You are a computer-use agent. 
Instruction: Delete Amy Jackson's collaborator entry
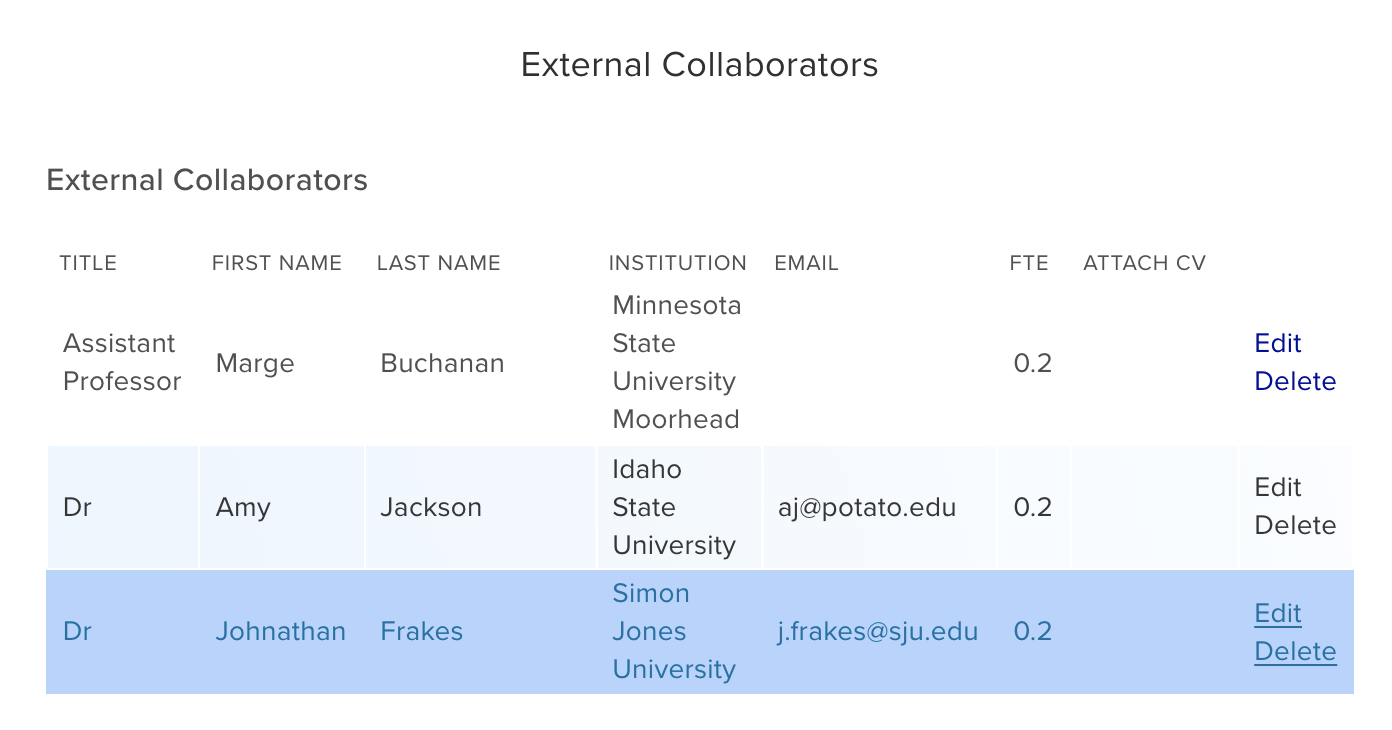tap(1295, 525)
